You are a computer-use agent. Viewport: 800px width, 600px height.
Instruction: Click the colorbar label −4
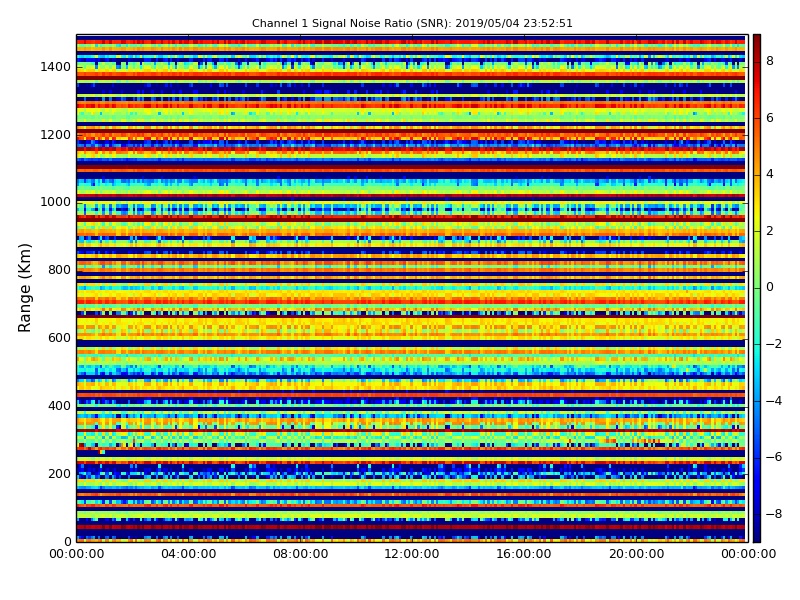click(774, 401)
